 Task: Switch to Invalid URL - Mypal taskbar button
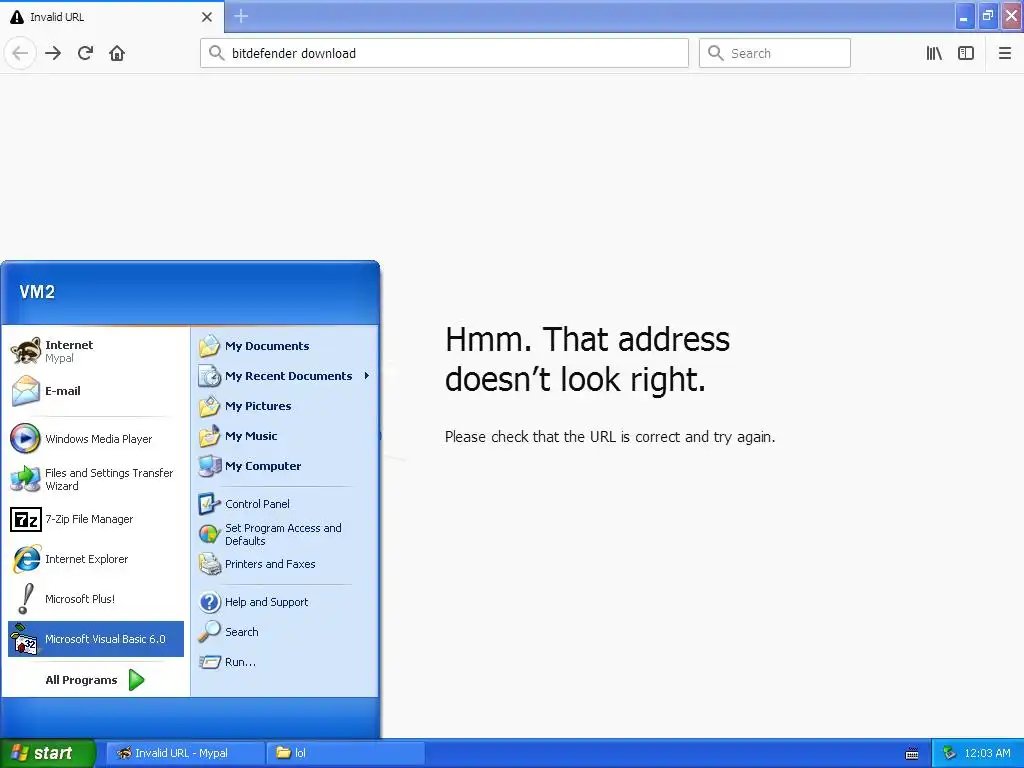click(x=185, y=753)
